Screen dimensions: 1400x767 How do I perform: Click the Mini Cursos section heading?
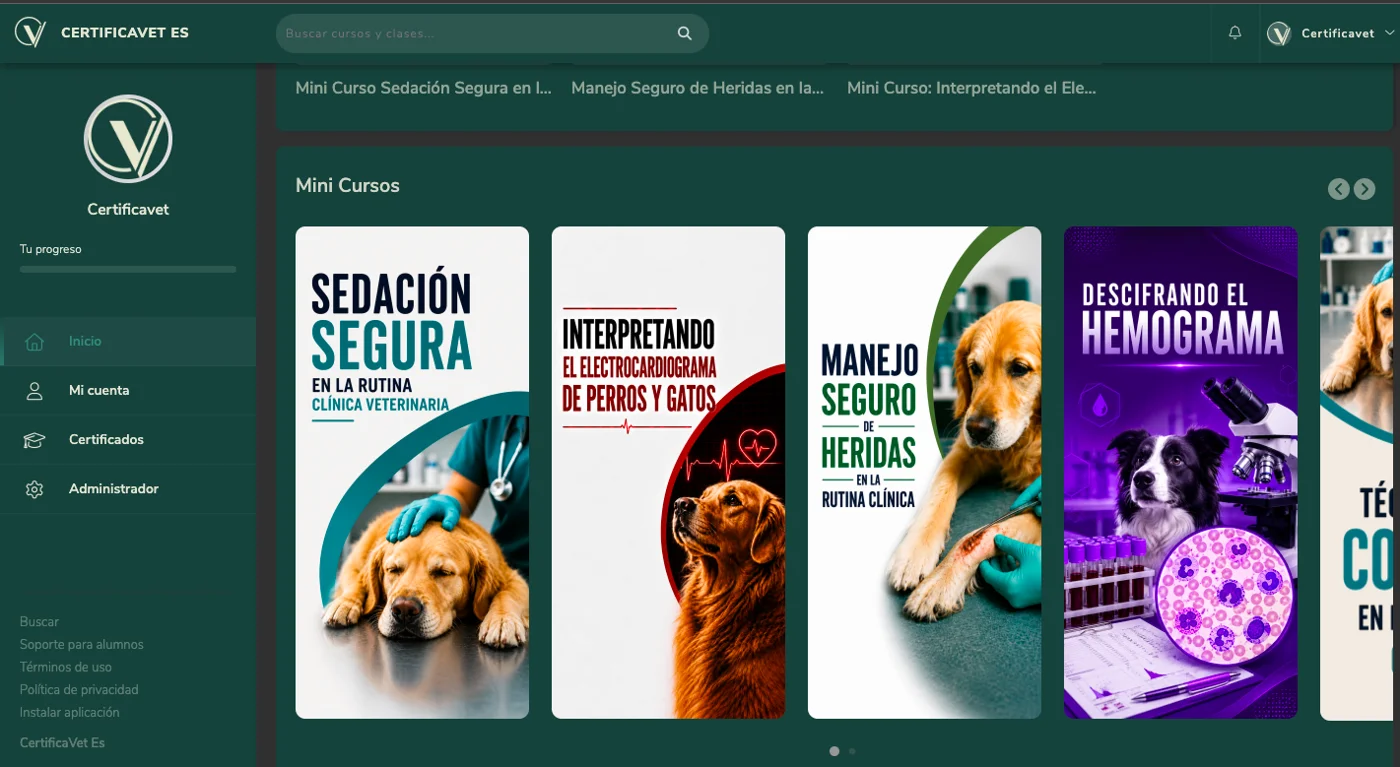pyautogui.click(x=347, y=186)
